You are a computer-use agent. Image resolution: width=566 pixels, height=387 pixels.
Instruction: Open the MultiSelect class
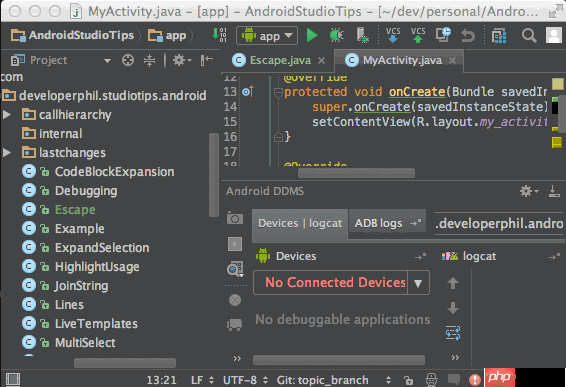[69, 343]
